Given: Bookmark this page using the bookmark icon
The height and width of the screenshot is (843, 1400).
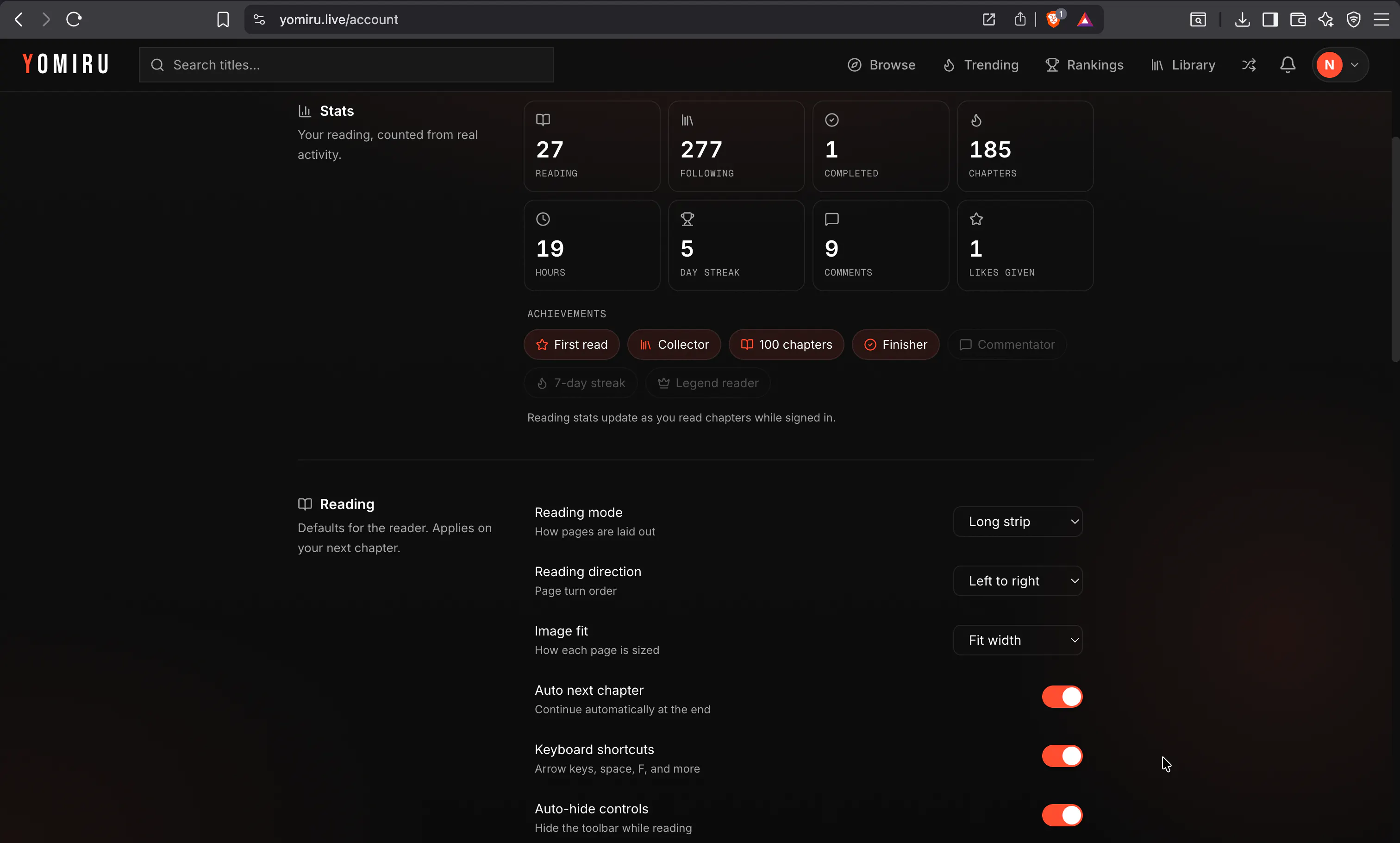Looking at the screenshot, I should point(223,19).
